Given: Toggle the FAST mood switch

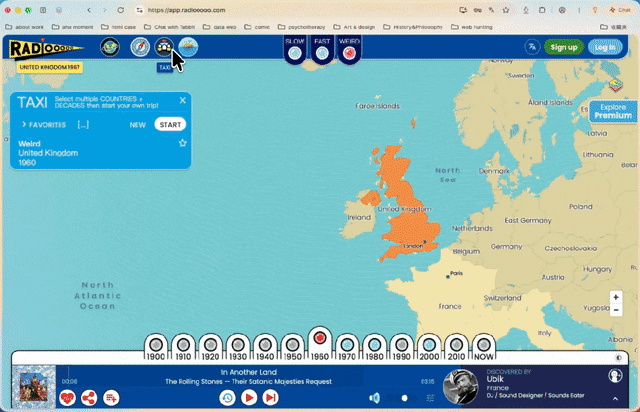Looking at the screenshot, I should tap(322, 53).
